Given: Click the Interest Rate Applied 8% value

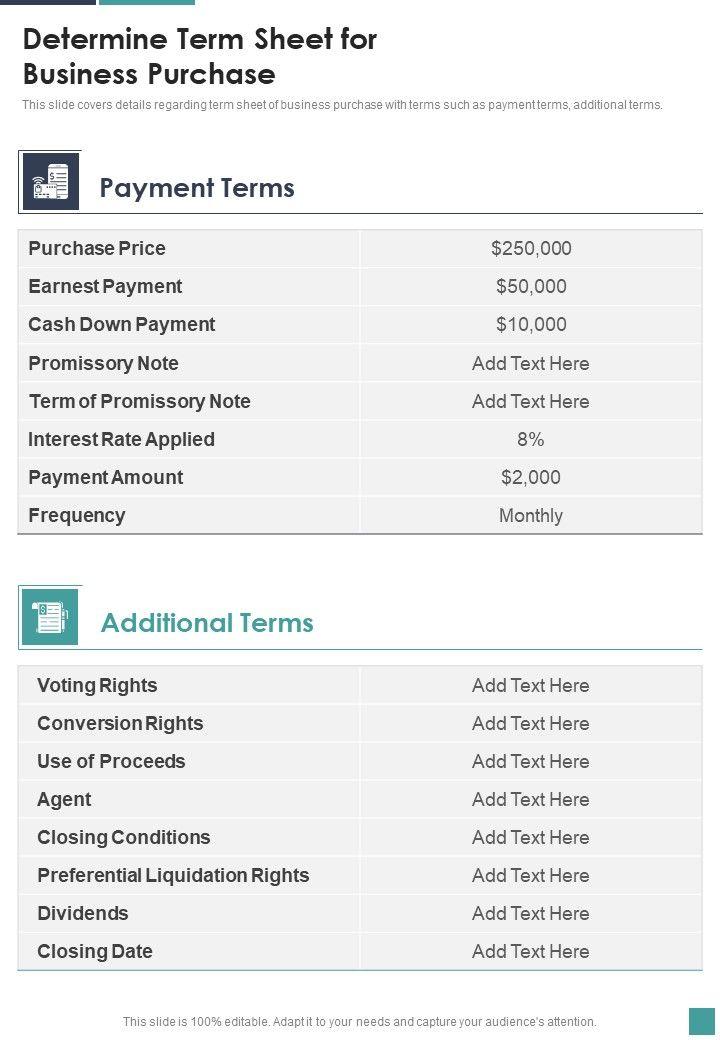Looking at the screenshot, I should coord(531,439).
